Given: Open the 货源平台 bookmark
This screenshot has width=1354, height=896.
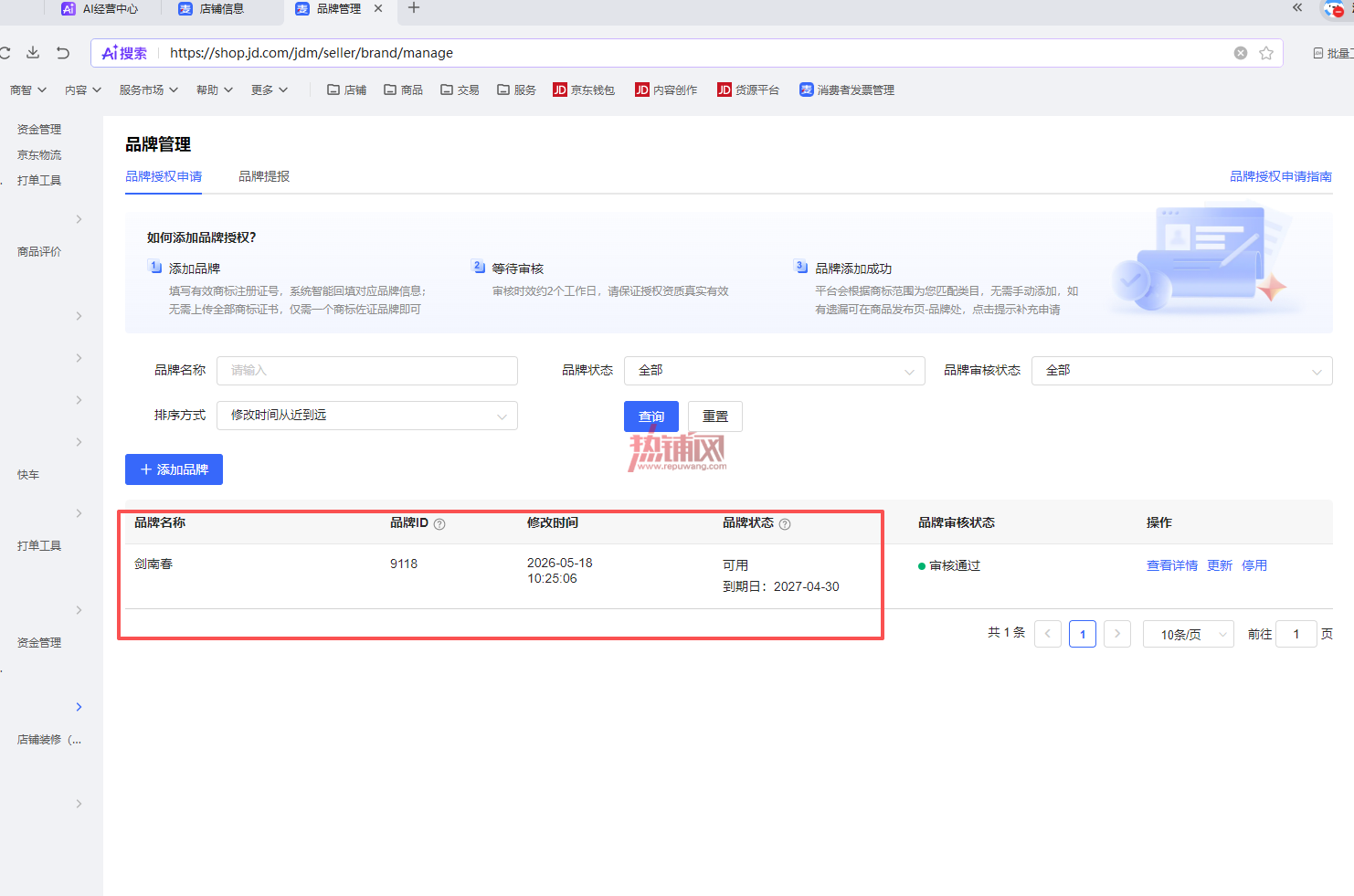Looking at the screenshot, I should tap(748, 90).
